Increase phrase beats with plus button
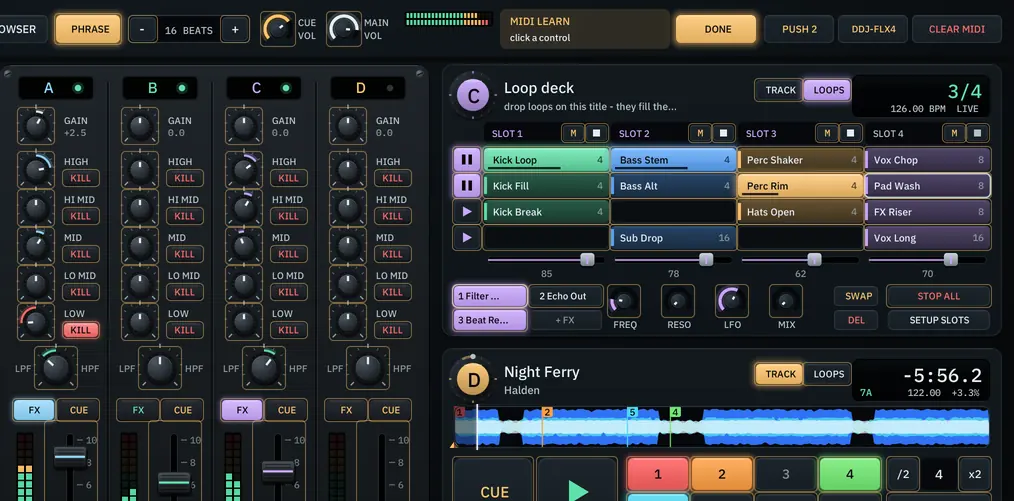Image resolution: width=1014 pixels, height=501 pixels. [x=235, y=29]
